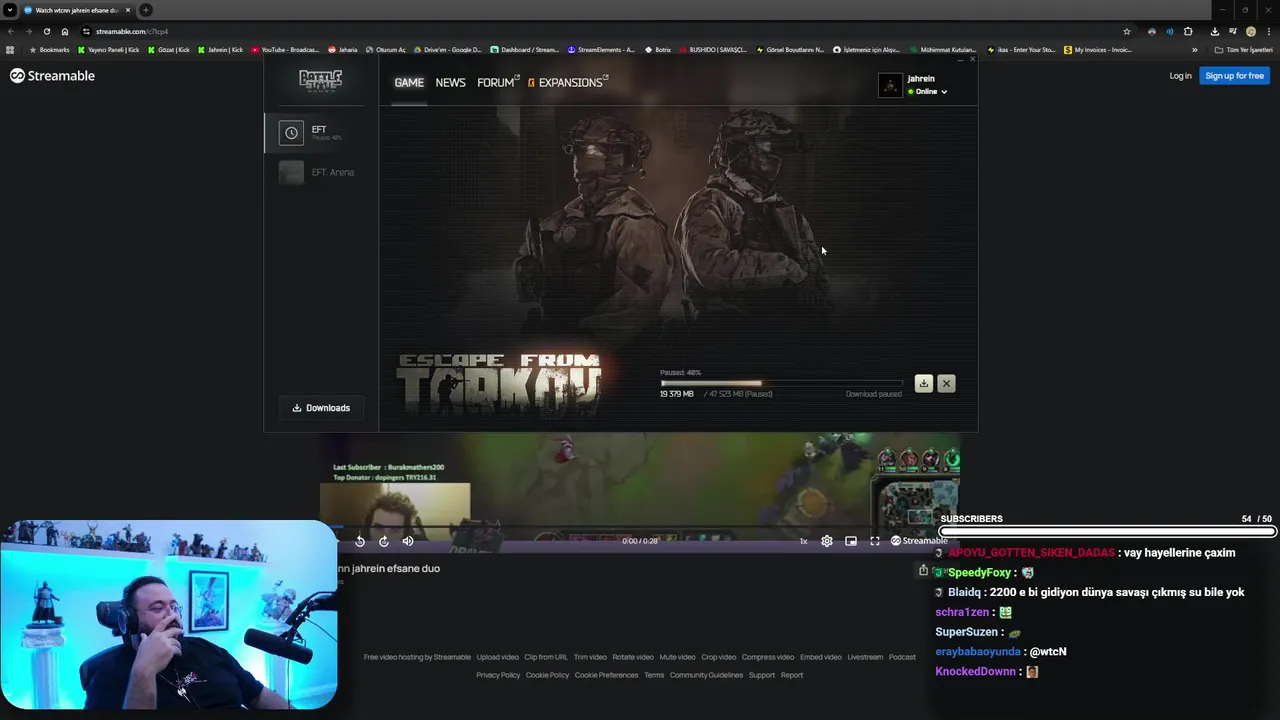Click the Clip from URL link
The width and height of the screenshot is (1280, 720).
pyautogui.click(x=546, y=657)
